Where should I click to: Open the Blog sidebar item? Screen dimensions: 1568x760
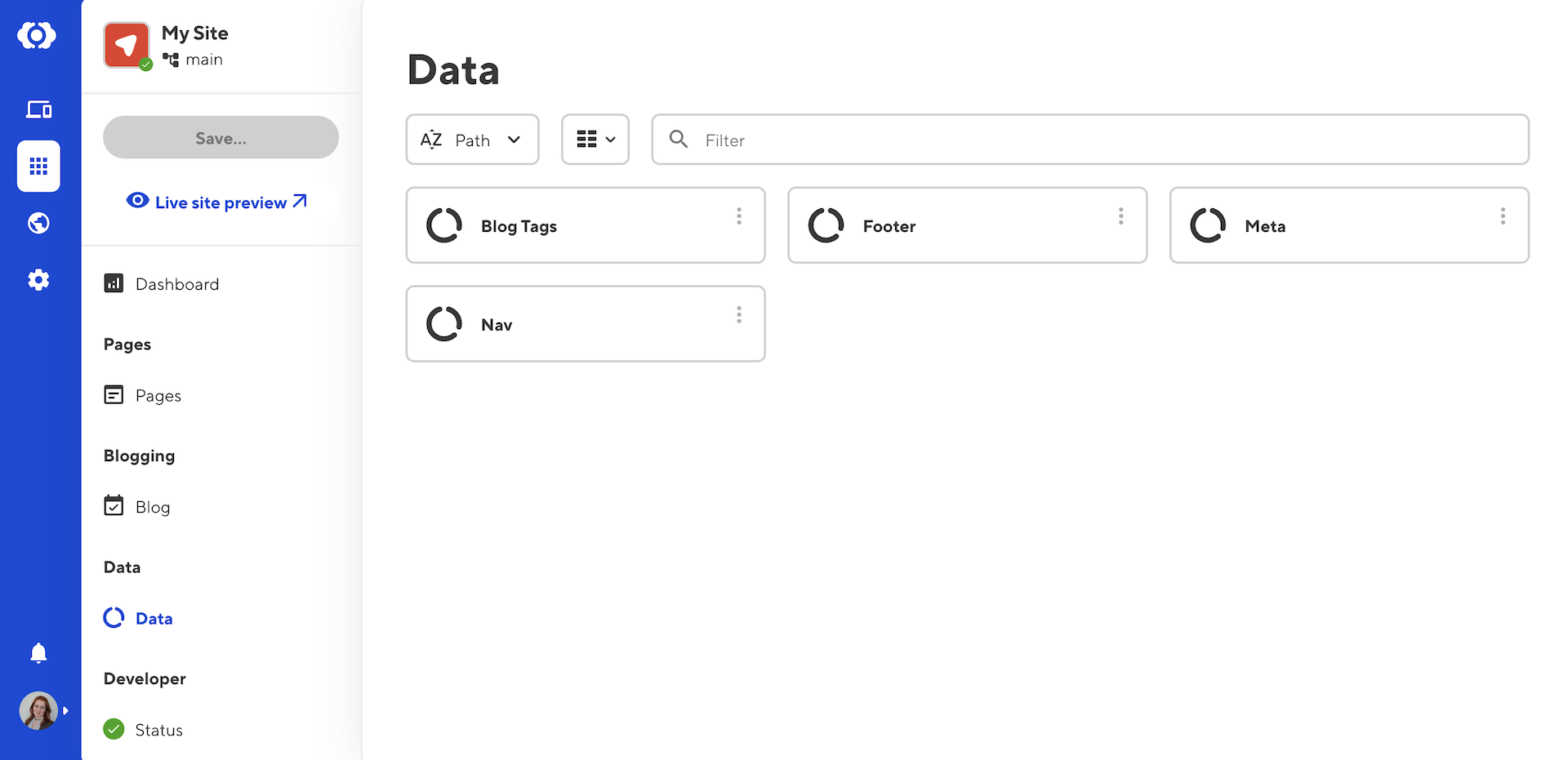coord(152,507)
